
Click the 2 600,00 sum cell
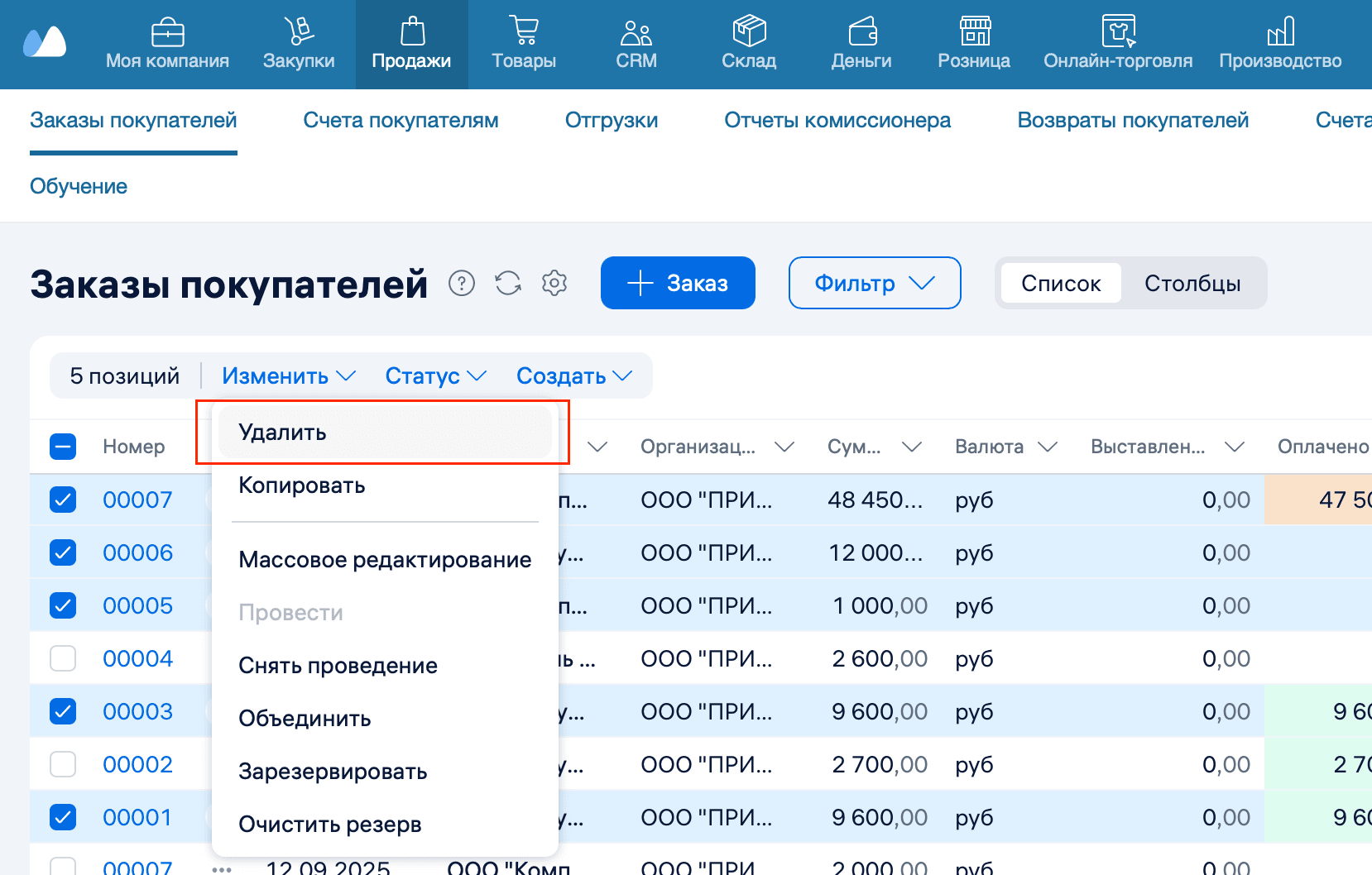pyautogui.click(x=880, y=658)
